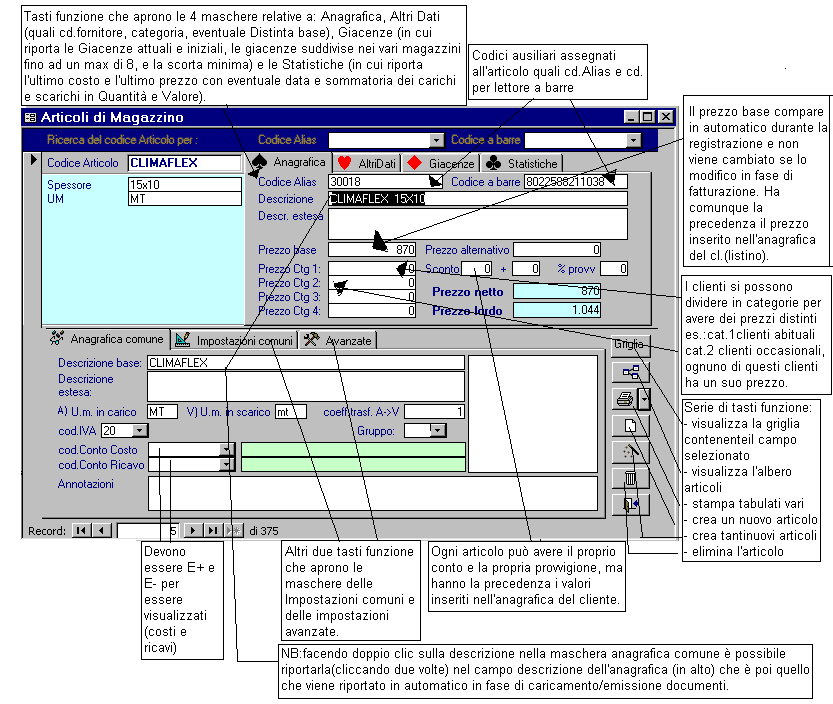Open the Anagrafica tab
The height and width of the screenshot is (704, 833).
click(290, 162)
